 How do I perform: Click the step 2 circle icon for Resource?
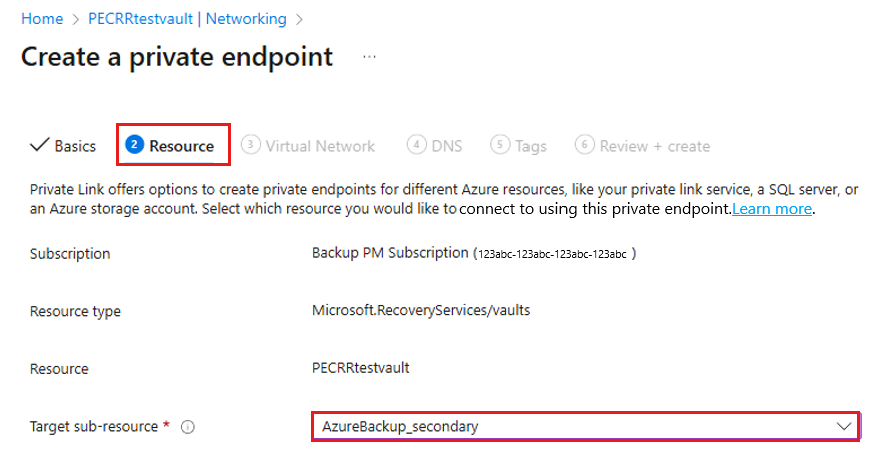[x=134, y=145]
